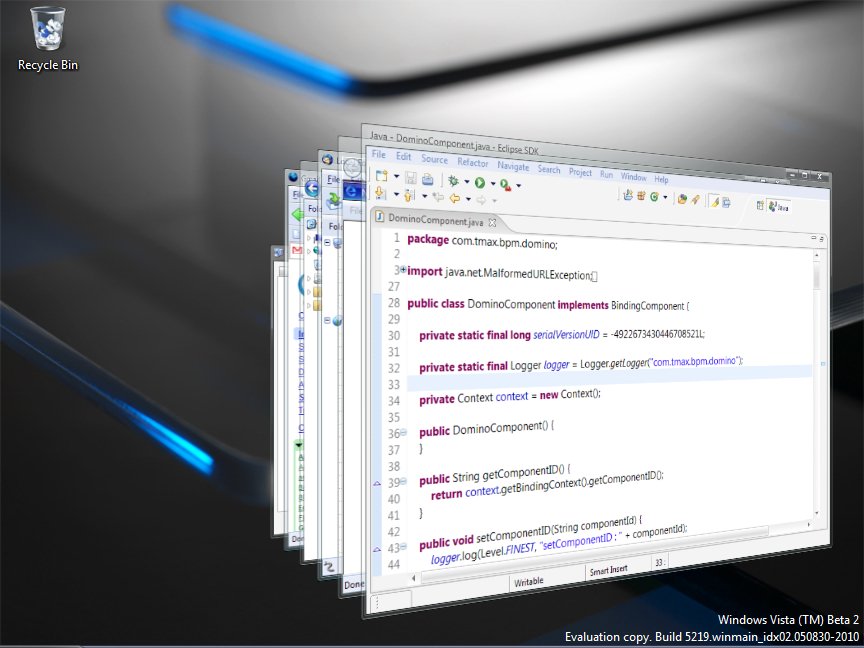Click the Gmail icon in background browser window

(x=296, y=250)
